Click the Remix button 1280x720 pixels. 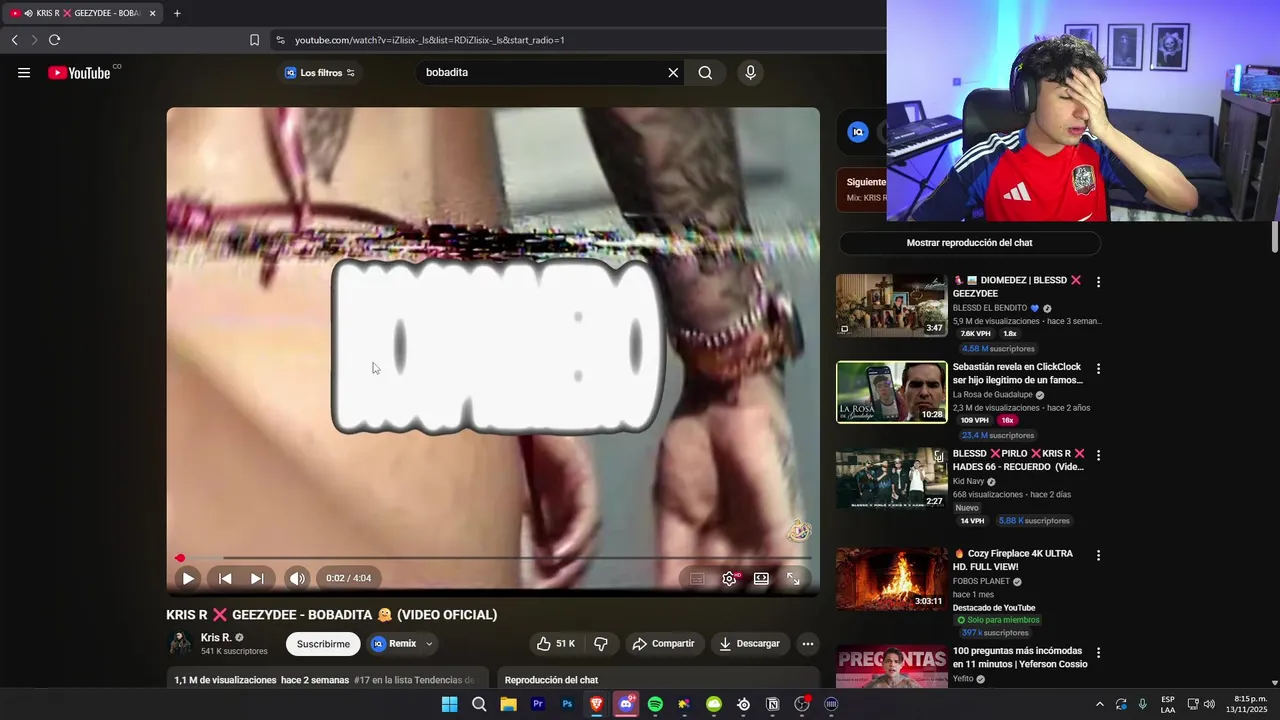(x=393, y=644)
